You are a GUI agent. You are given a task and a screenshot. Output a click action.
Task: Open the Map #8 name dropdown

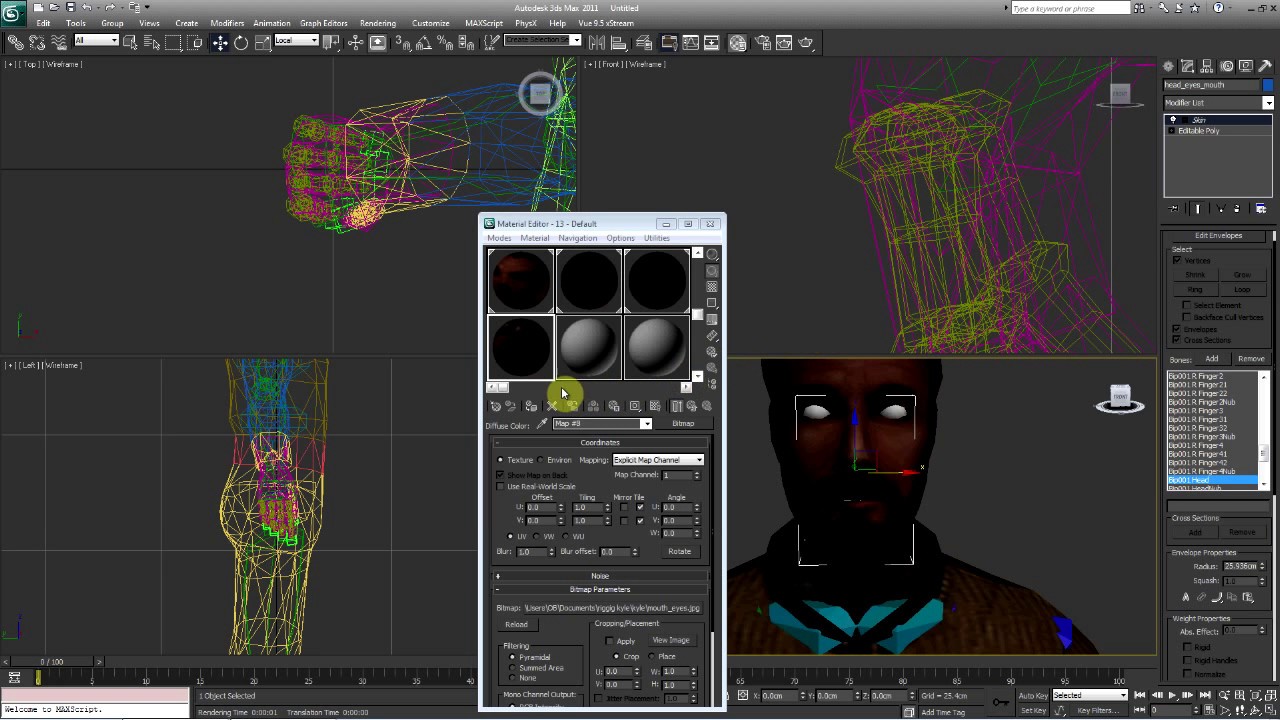(x=602, y=424)
